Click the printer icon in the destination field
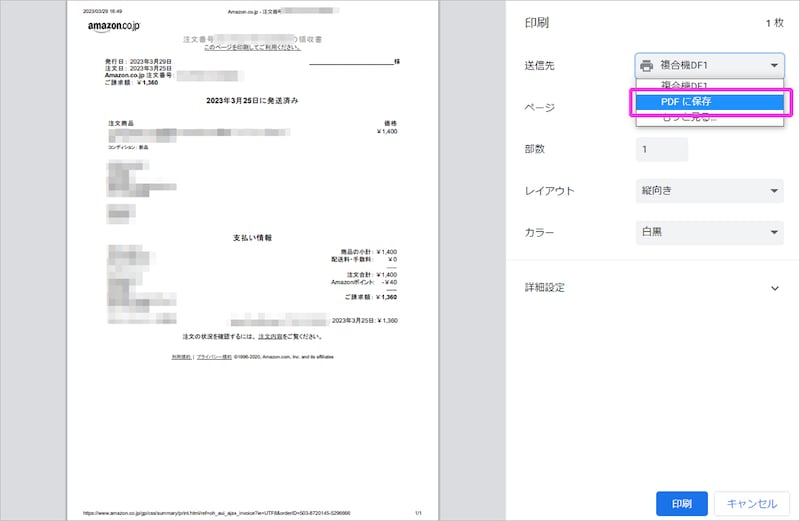This screenshot has width=800, height=521. pyautogui.click(x=646, y=65)
